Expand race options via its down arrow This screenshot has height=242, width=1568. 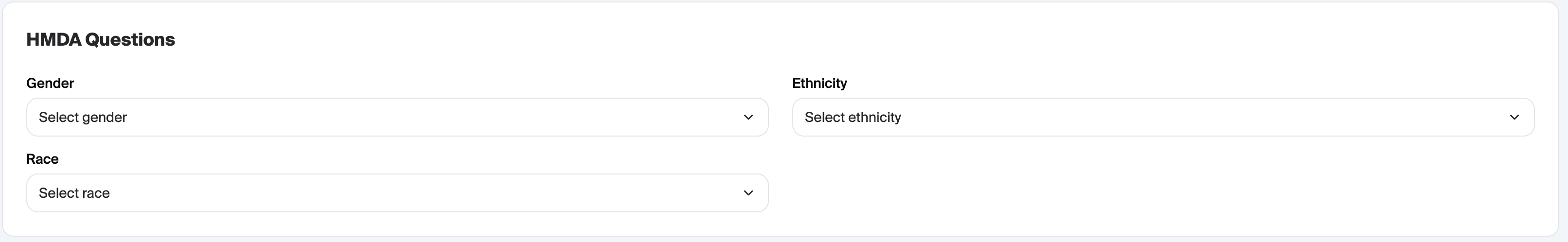pos(748,193)
